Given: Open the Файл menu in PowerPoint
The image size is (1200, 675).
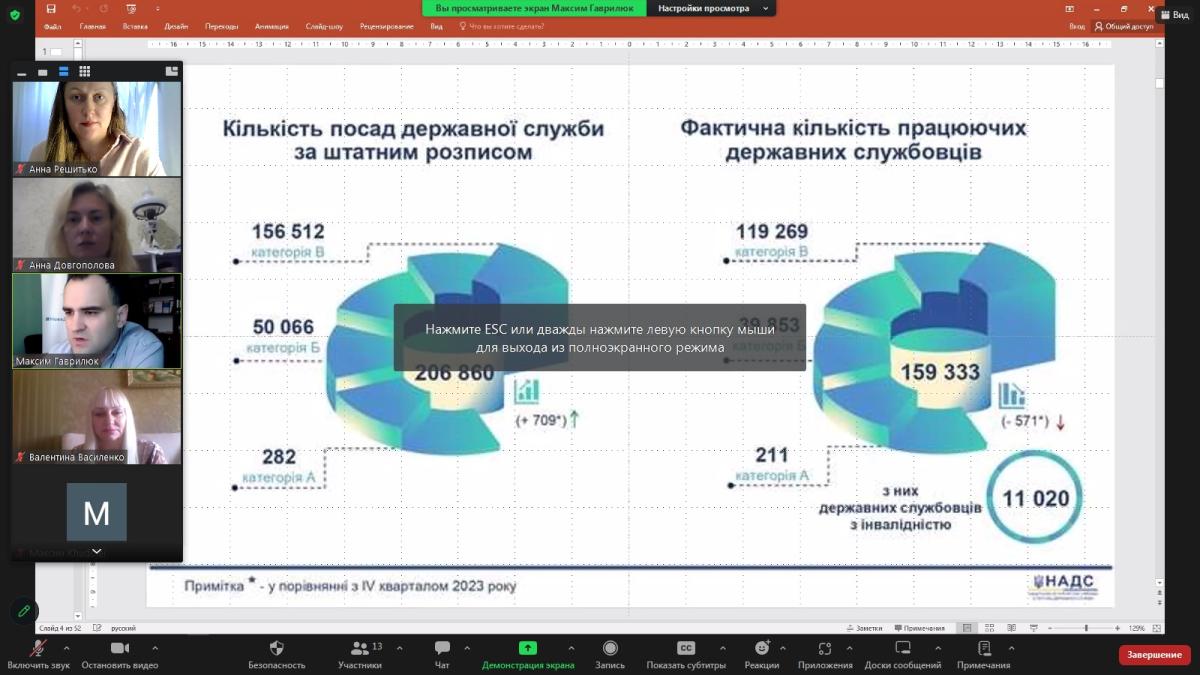Looking at the screenshot, I should click(53, 26).
